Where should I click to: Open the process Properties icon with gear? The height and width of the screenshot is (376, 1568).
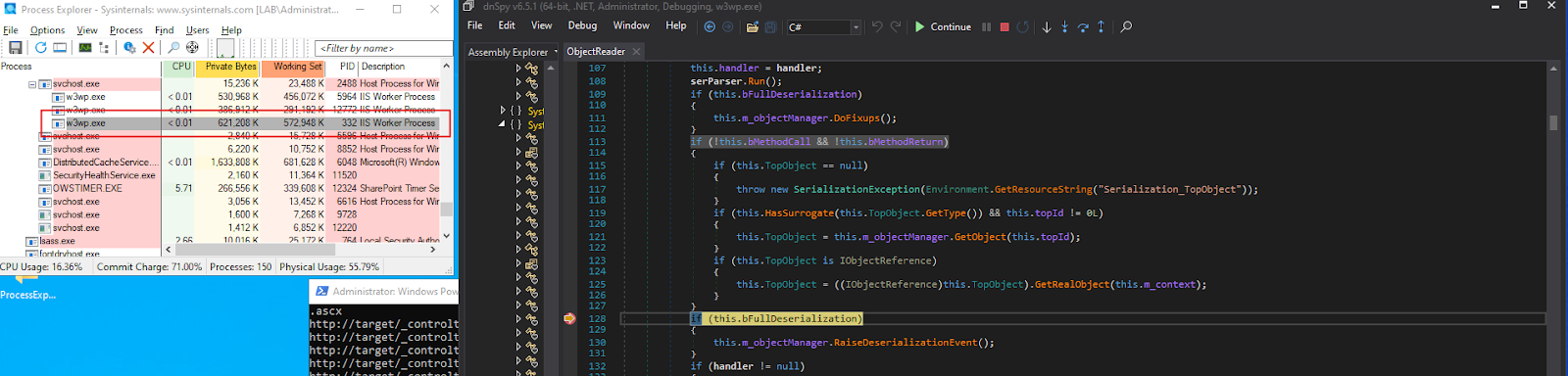129,47
